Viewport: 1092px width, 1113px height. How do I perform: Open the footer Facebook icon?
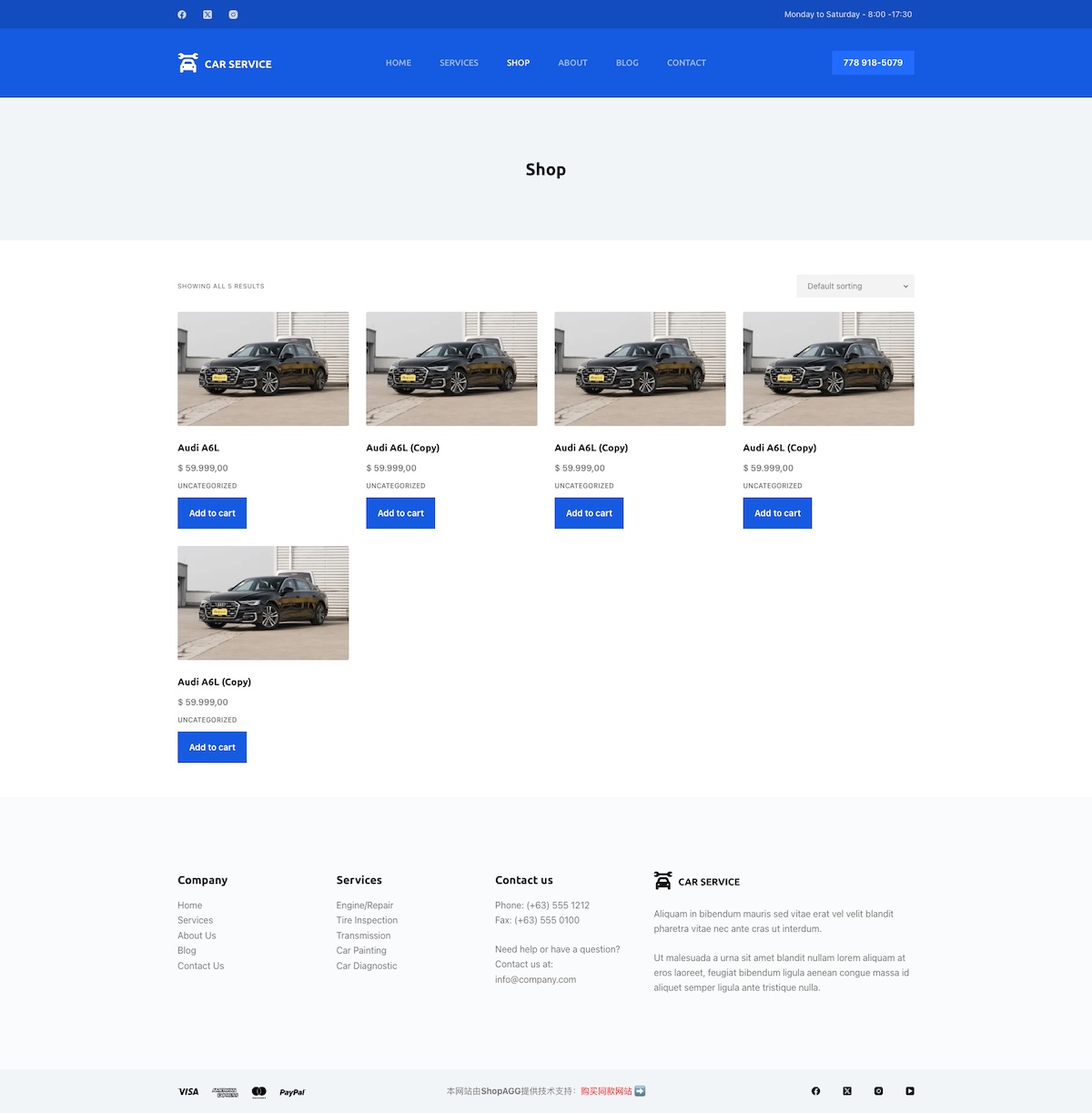[816, 1091]
